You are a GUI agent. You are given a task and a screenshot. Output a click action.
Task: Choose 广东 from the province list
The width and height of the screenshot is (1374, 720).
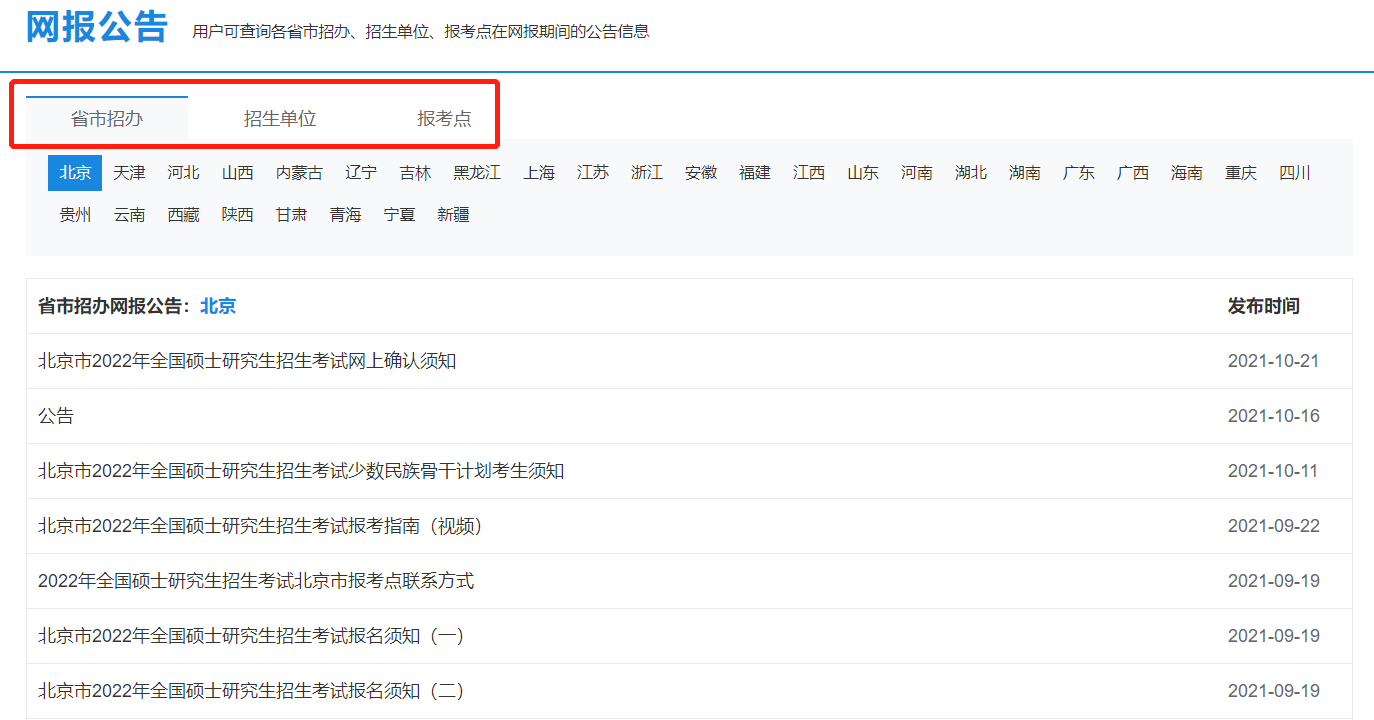coord(1079,173)
